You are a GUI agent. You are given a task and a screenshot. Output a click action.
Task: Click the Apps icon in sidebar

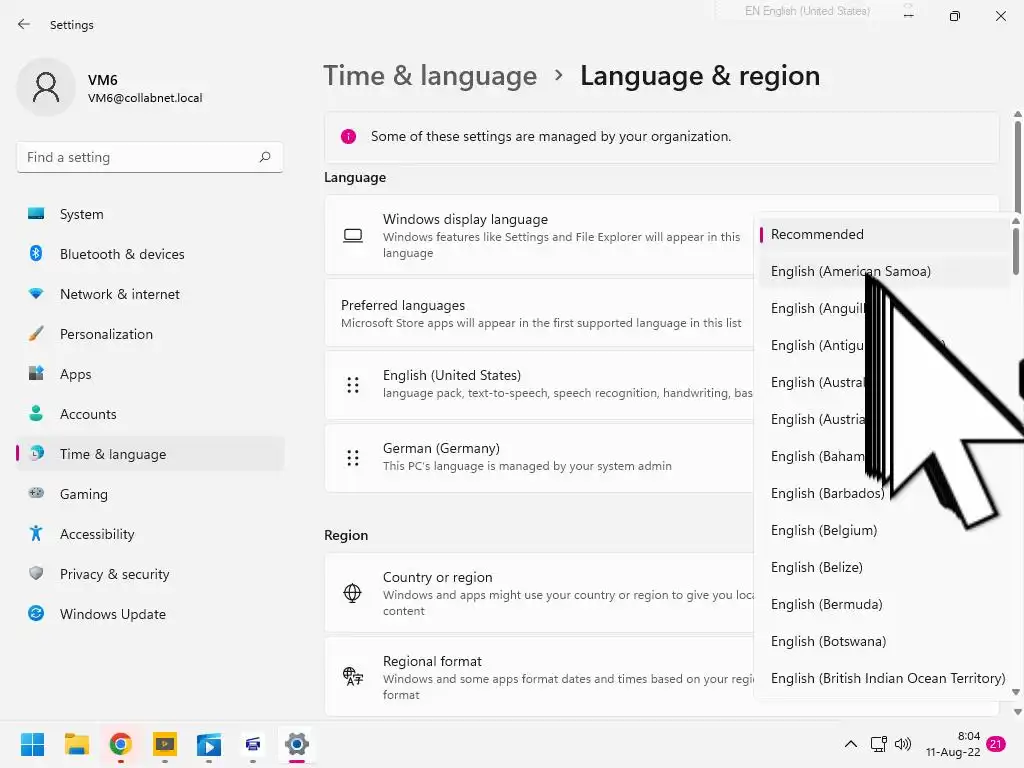(x=36, y=374)
